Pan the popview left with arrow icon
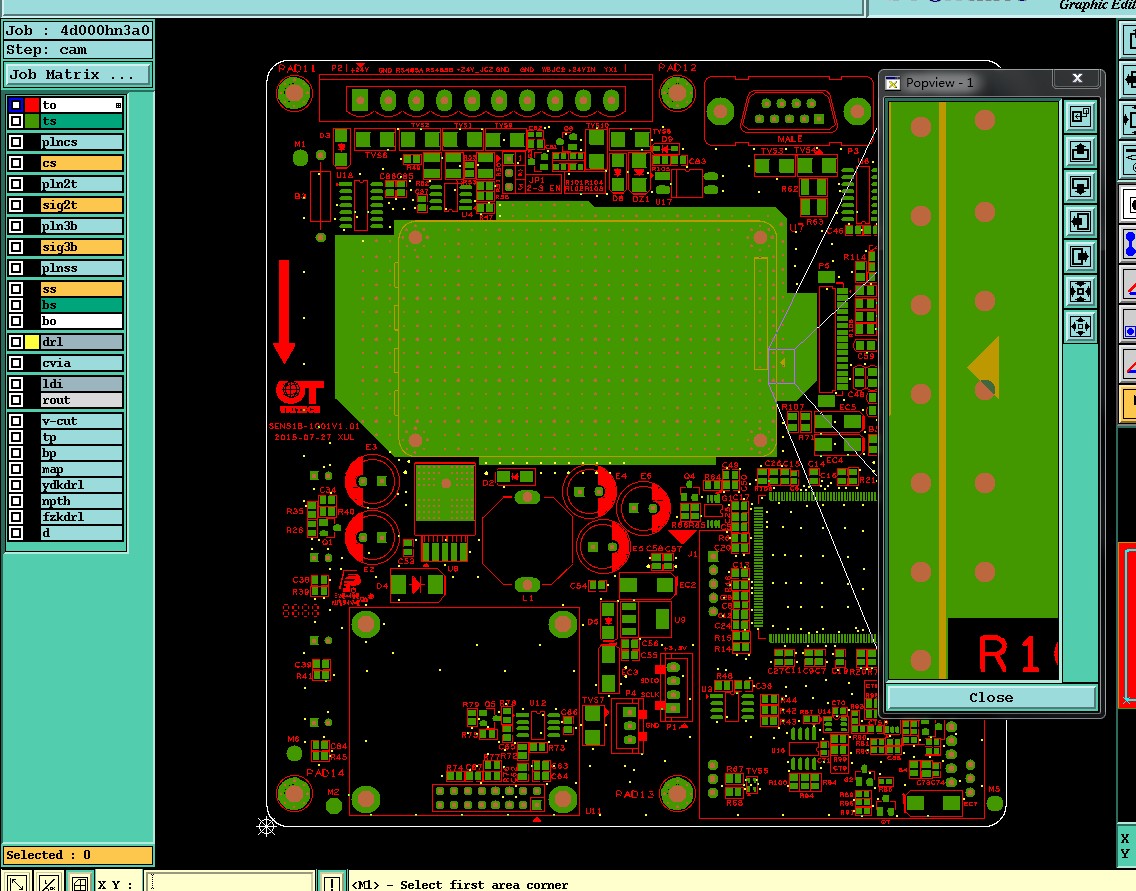This screenshot has width=1136, height=891. click(1080, 221)
